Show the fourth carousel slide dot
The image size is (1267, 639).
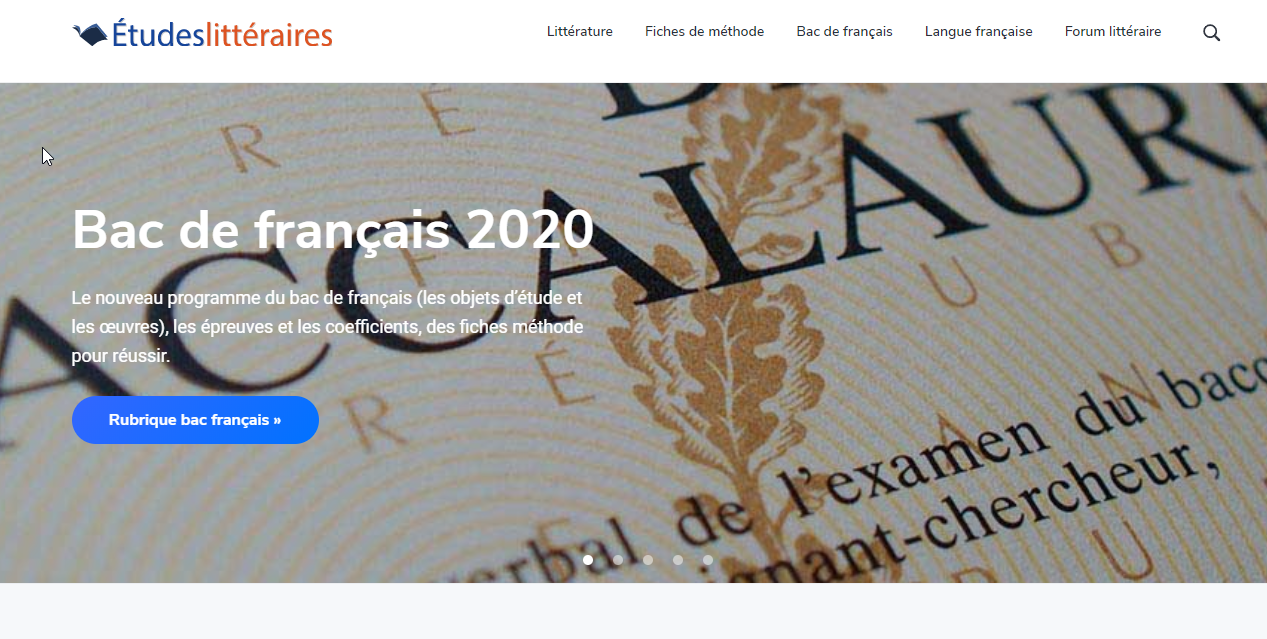pyautogui.click(x=678, y=560)
